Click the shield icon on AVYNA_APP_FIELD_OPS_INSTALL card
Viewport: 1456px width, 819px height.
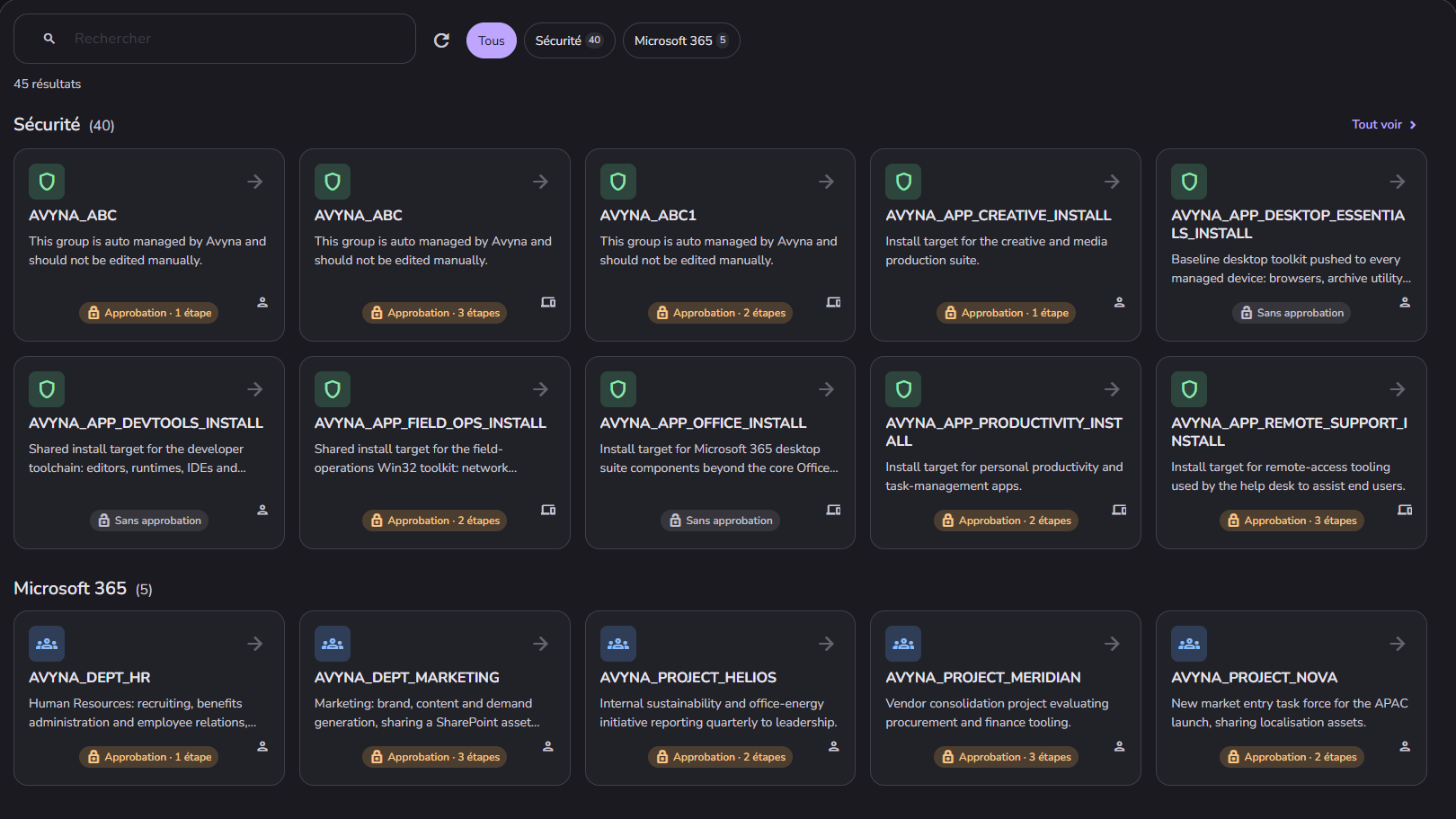pyautogui.click(x=333, y=389)
